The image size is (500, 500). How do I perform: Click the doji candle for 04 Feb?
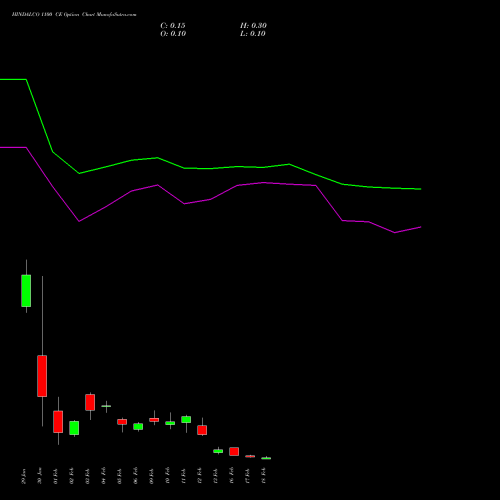pyautogui.click(x=106, y=406)
